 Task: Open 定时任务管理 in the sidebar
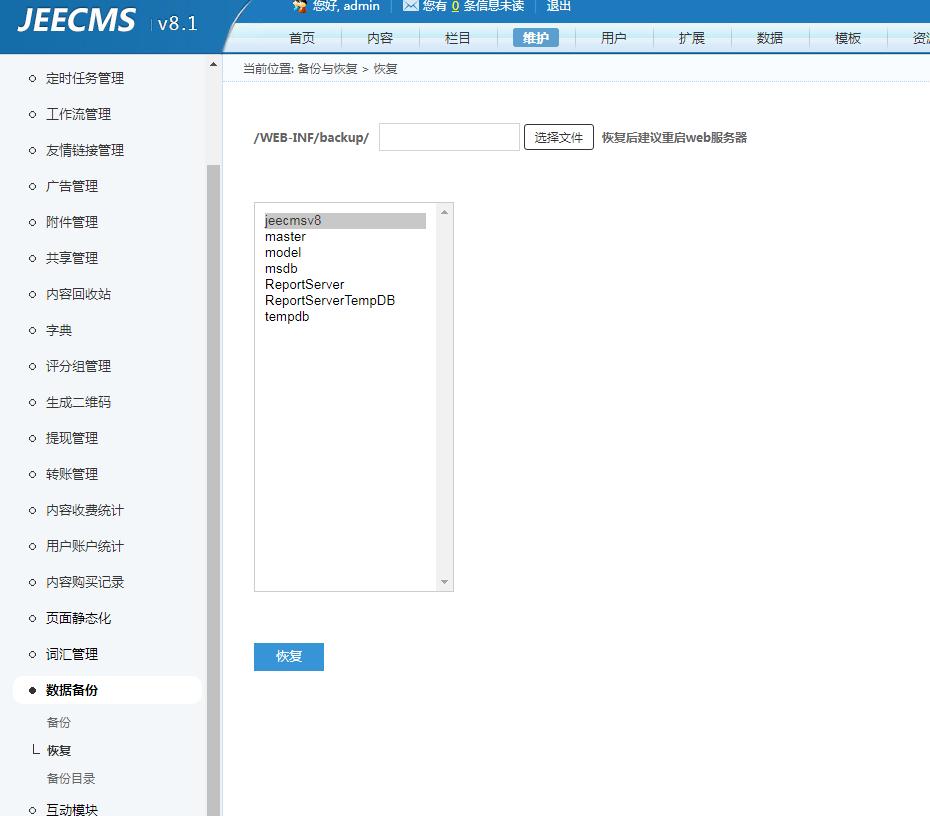click(x=85, y=78)
